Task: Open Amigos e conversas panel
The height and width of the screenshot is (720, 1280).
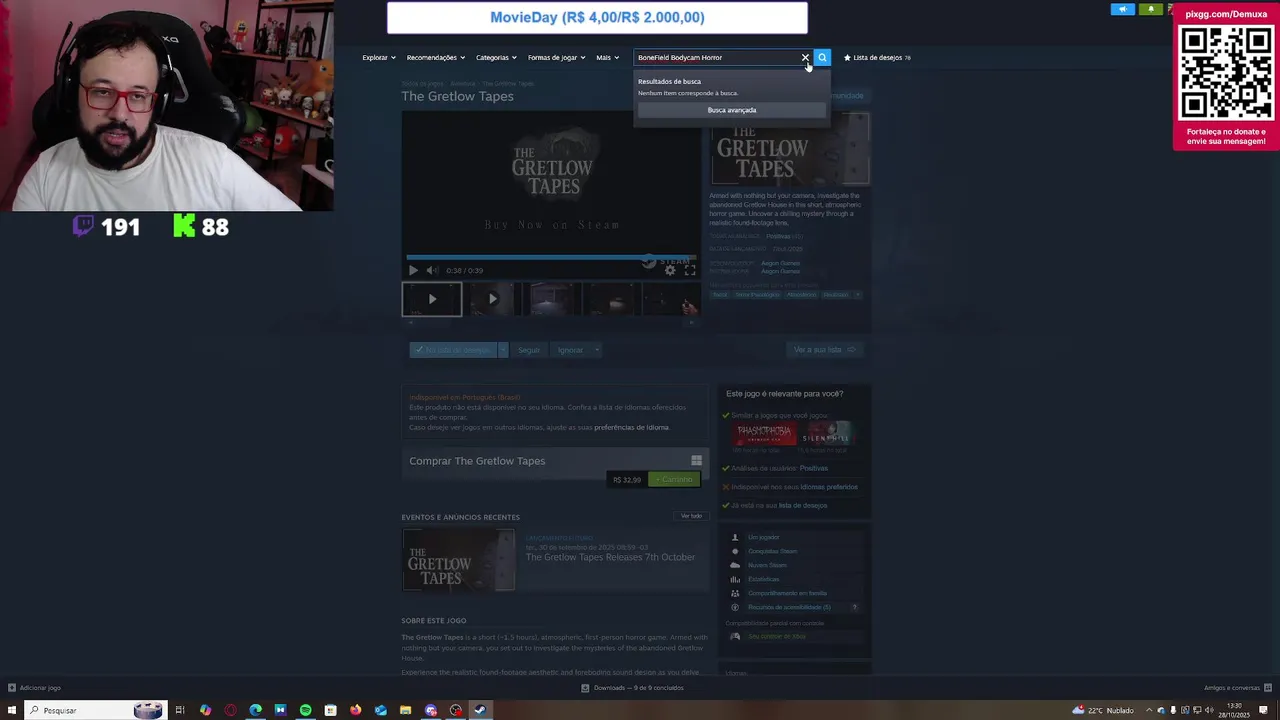Action: (x=1237, y=688)
